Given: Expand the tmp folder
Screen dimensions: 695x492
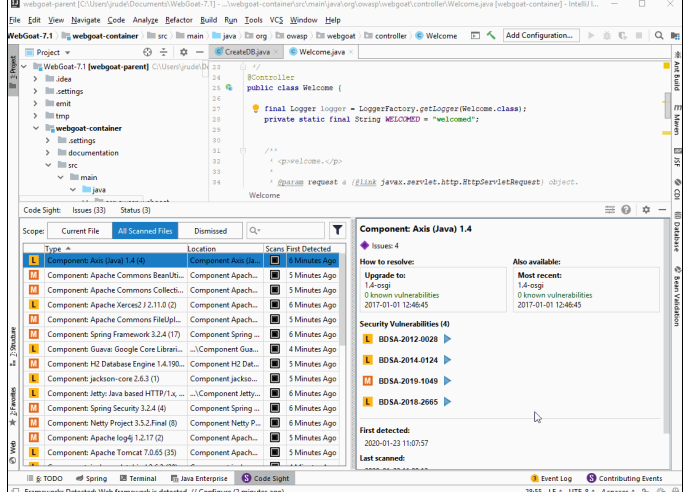Looking at the screenshot, I should (35, 116).
